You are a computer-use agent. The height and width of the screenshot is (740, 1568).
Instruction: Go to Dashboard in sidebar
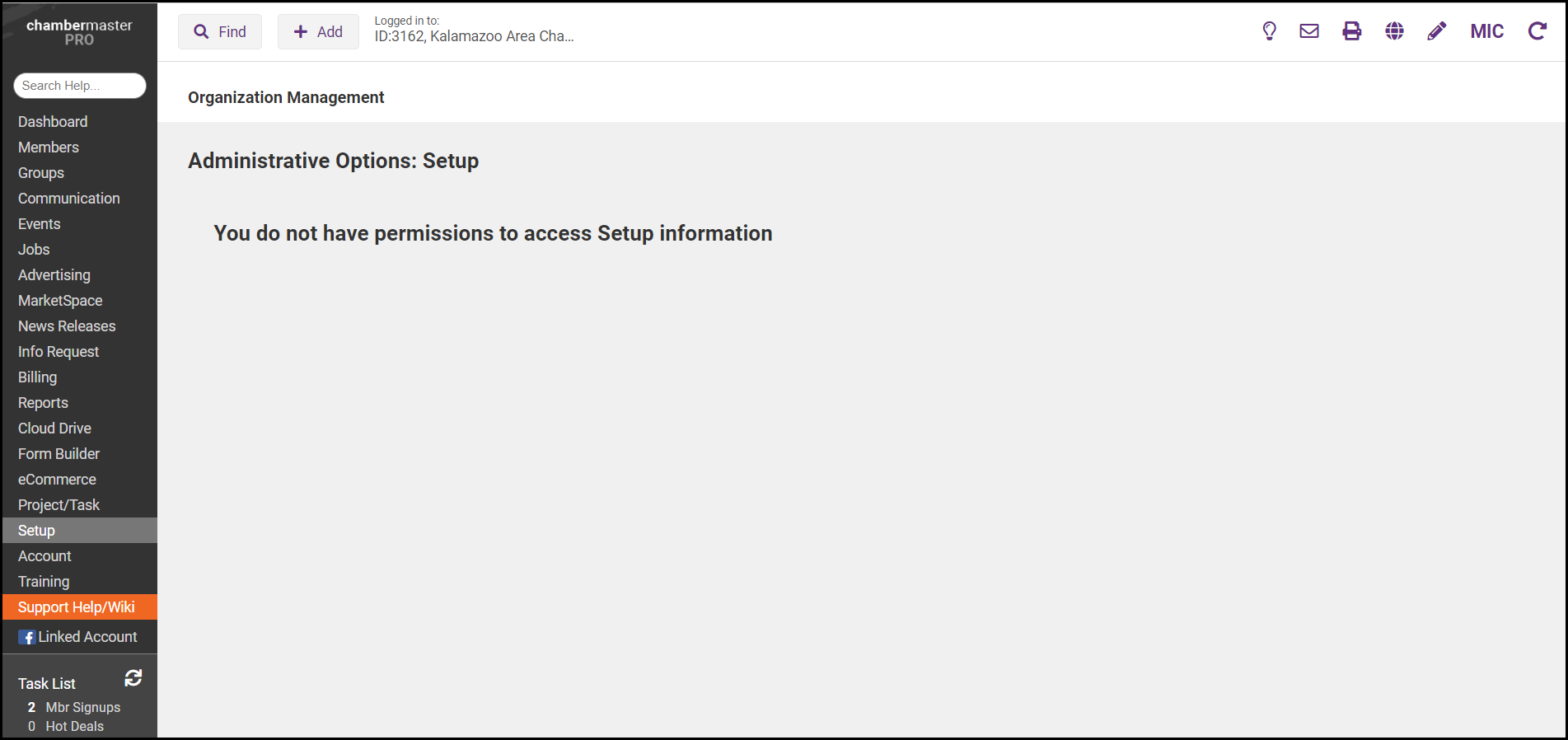coord(53,122)
